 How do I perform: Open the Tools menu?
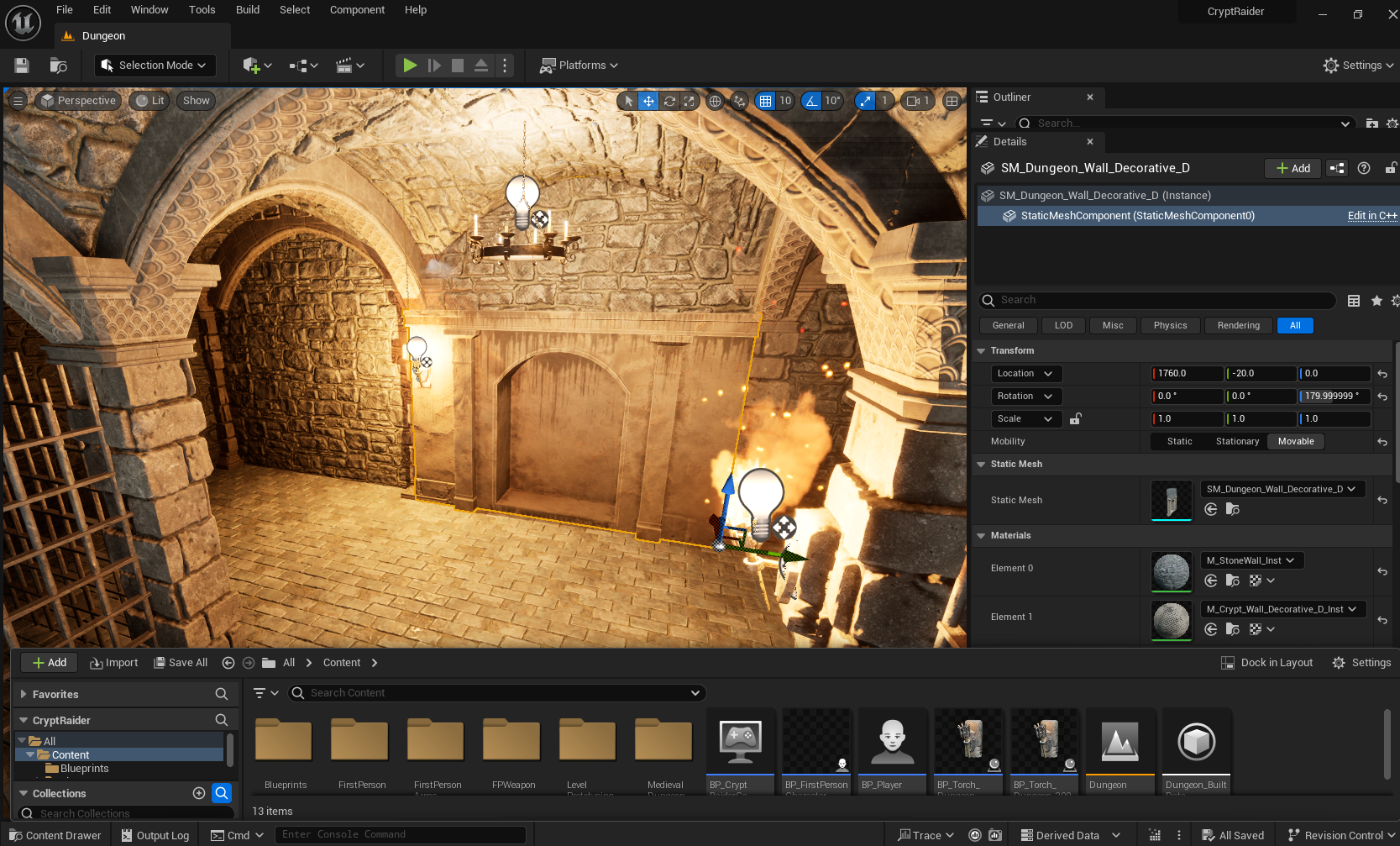point(202,10)
